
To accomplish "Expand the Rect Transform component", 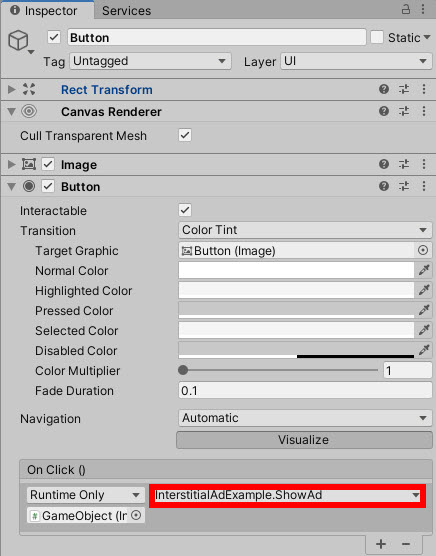I will click(12, 89).
